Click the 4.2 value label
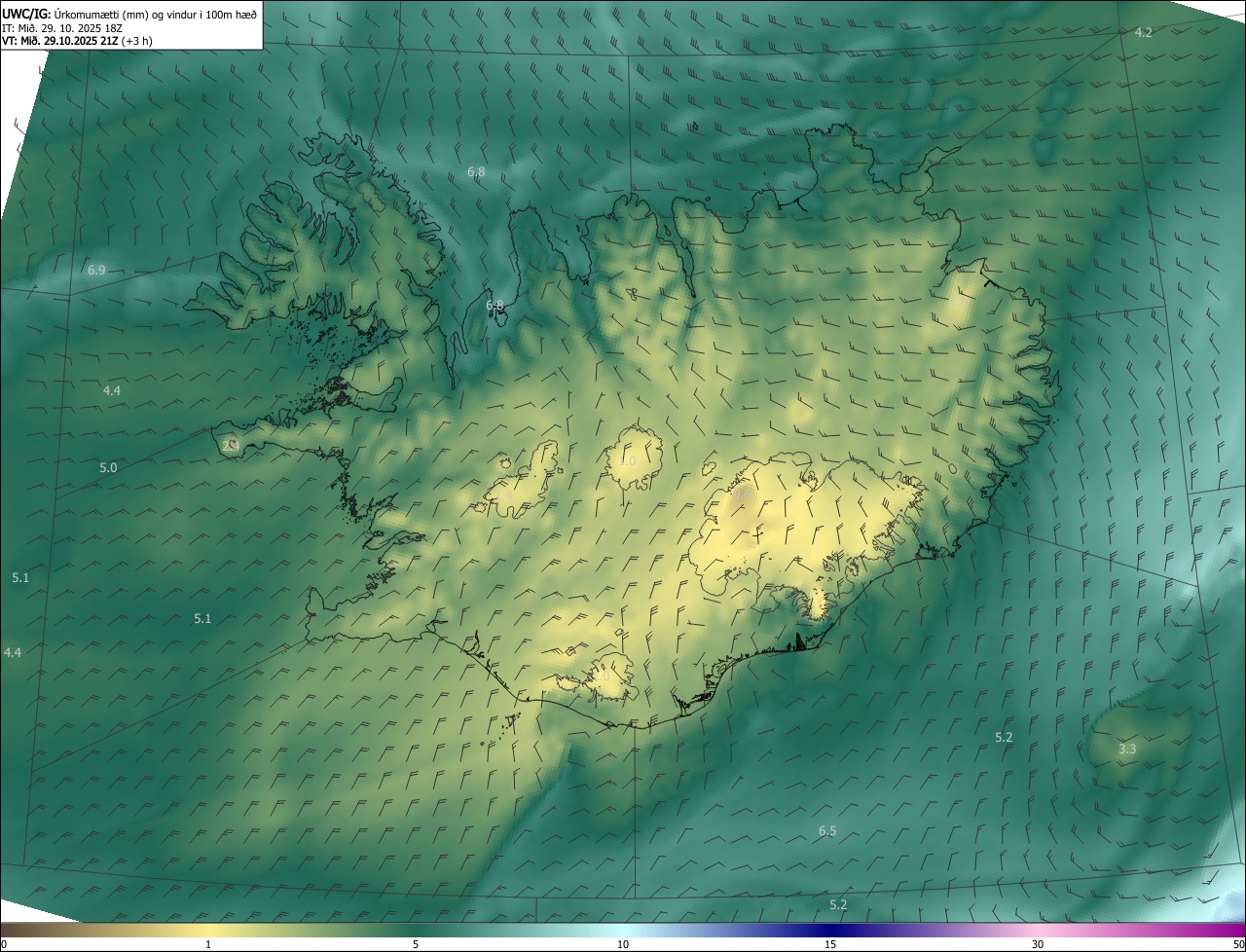 [1144, 32]
